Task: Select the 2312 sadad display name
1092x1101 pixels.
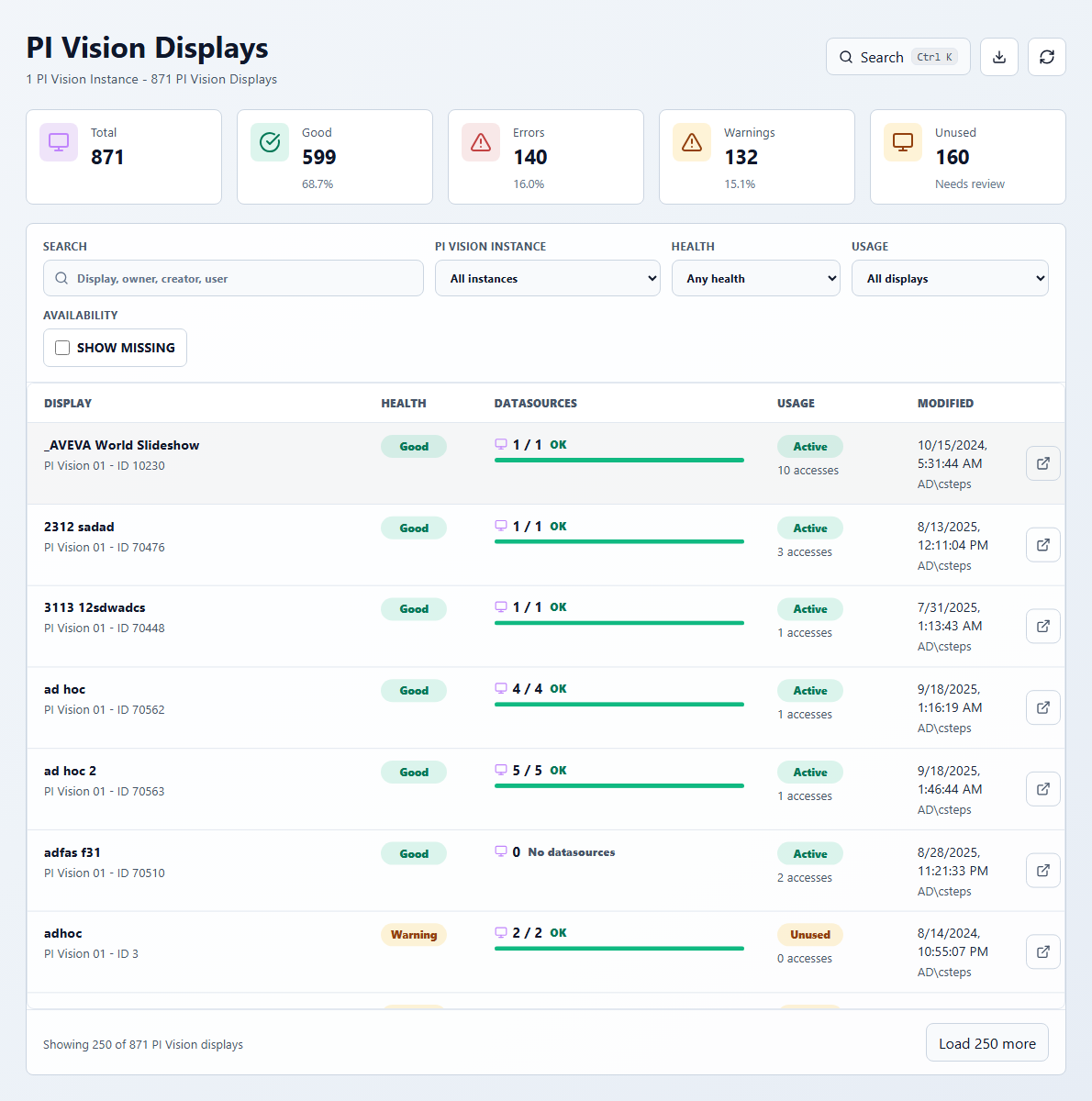Action: pyautogui.click(x=79, y=527)
